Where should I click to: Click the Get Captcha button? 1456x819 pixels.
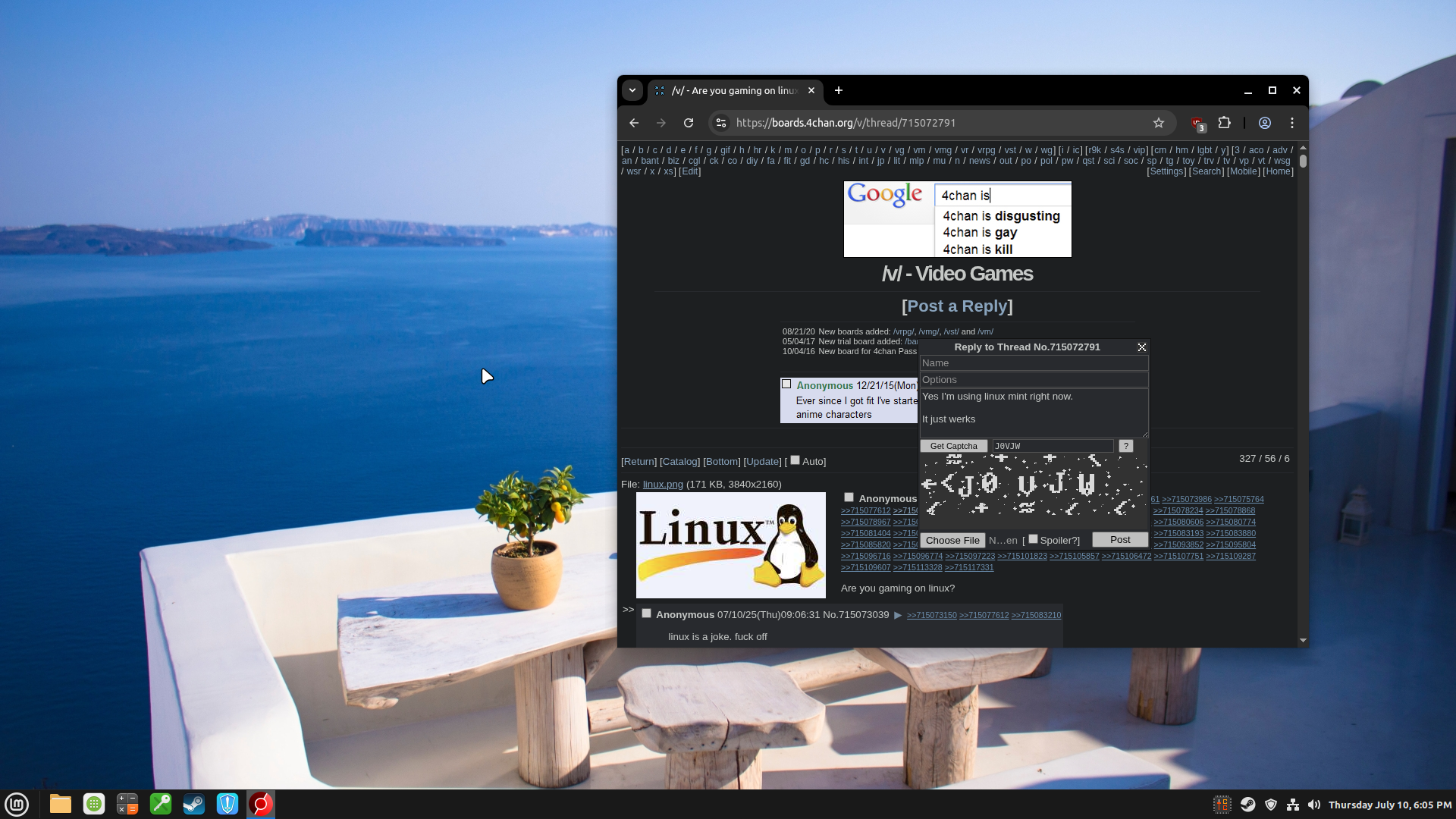tap(954, 446)
